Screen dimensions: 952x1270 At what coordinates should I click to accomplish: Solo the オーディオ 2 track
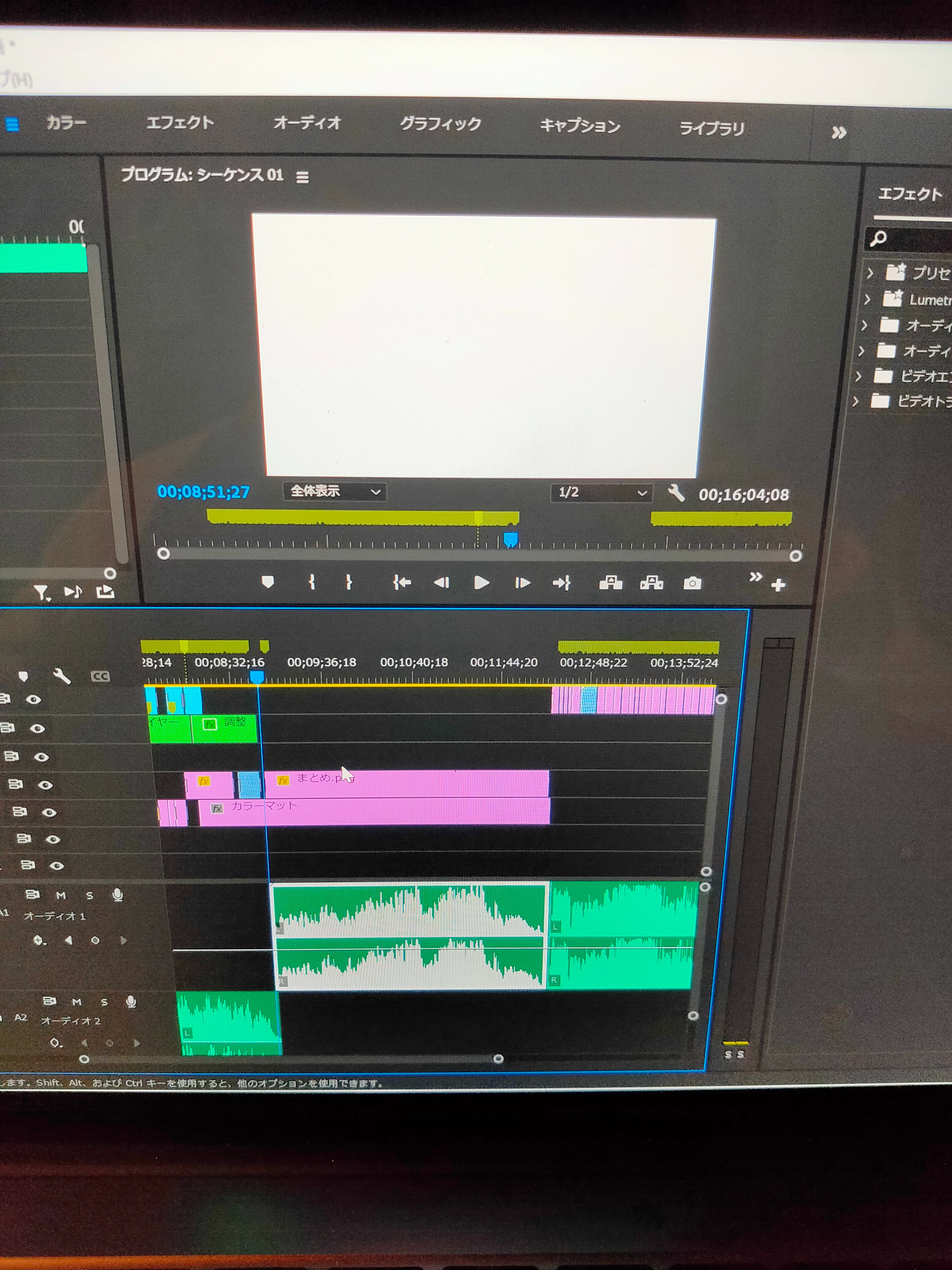pos(104,1002)
